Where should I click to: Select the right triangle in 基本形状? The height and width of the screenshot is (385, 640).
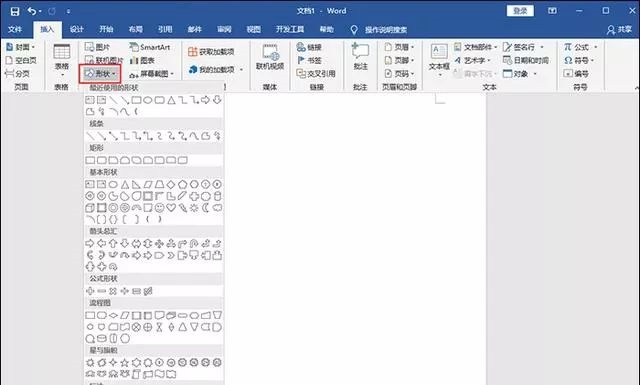point(136,185)
